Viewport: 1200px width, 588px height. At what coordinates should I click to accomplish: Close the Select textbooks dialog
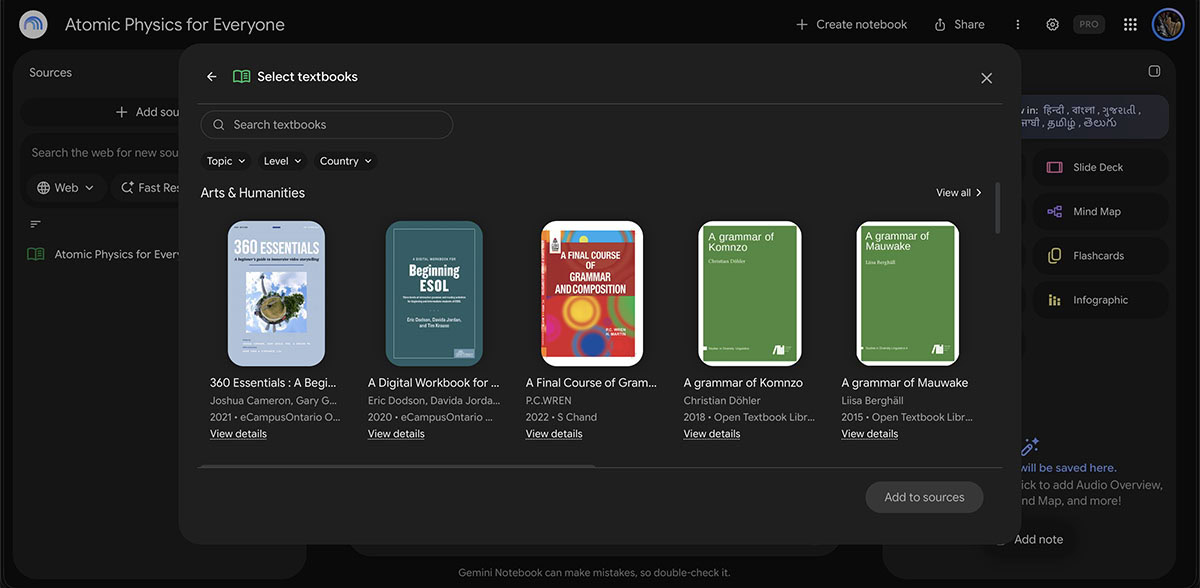click(986, 78)
